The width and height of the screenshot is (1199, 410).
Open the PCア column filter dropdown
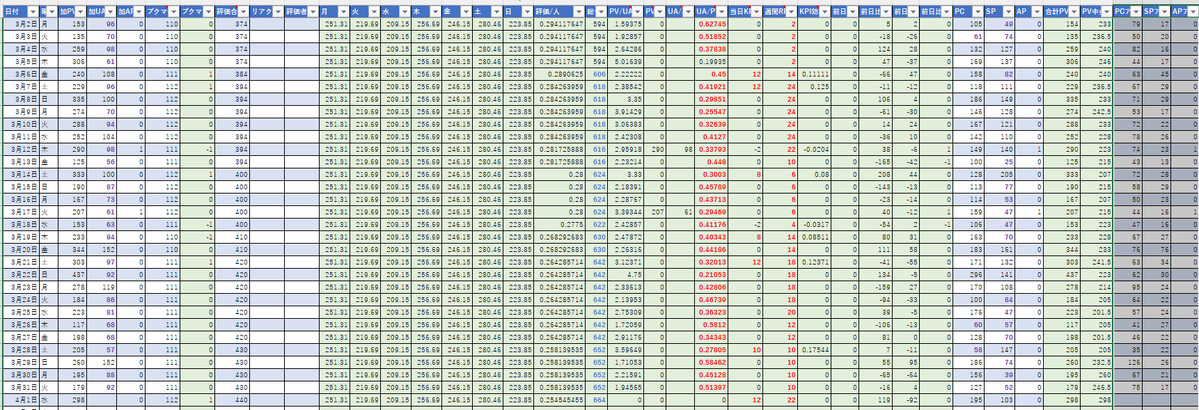(1136, 12)
